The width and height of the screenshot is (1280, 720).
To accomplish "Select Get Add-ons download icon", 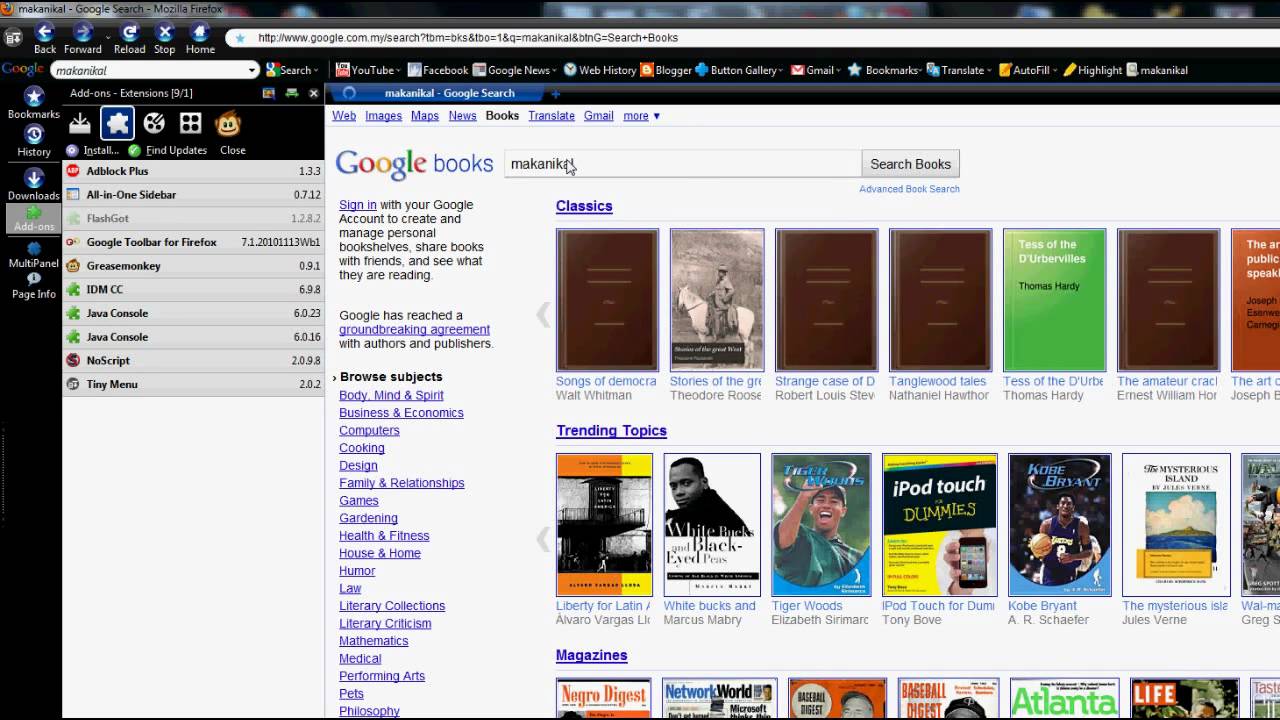I will point(80,123).
